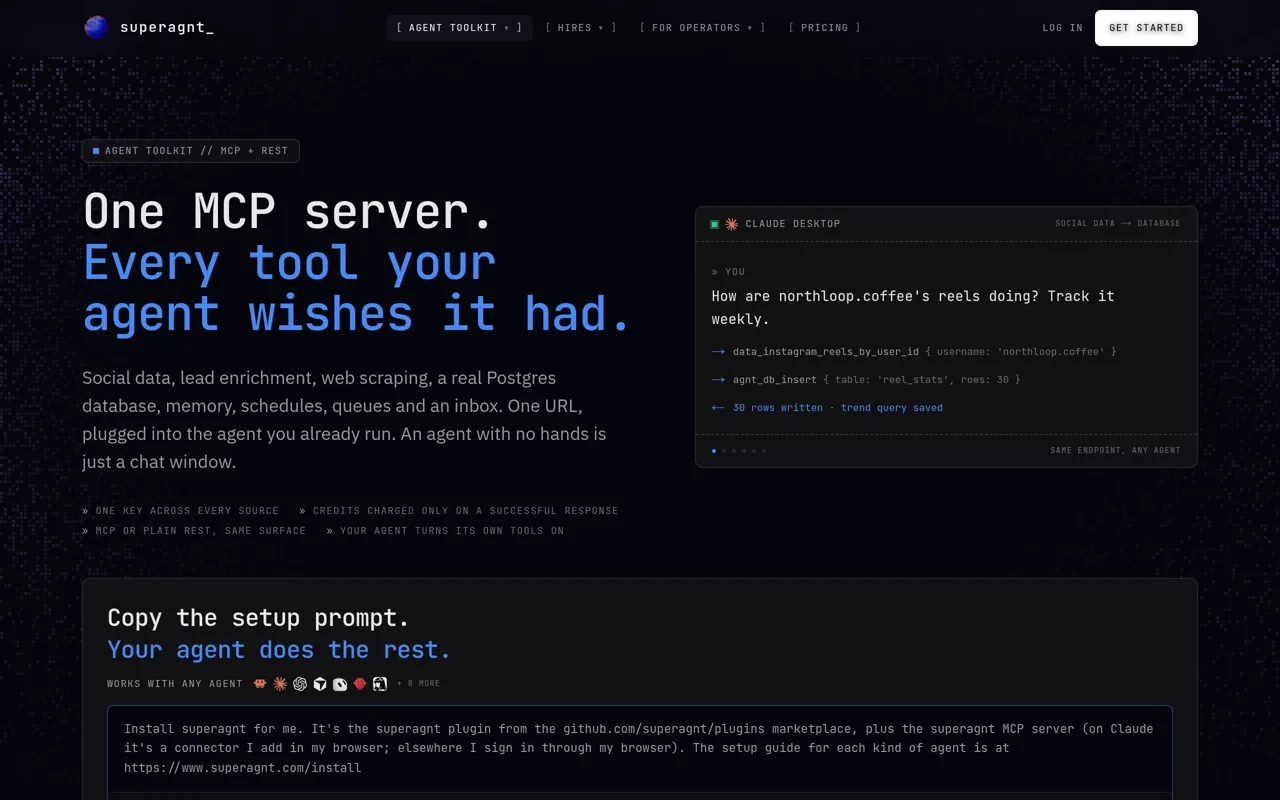Select the last carousel dot in the demo card
This screenshot has width=1280, height=800.
click(x=764, y=451)
